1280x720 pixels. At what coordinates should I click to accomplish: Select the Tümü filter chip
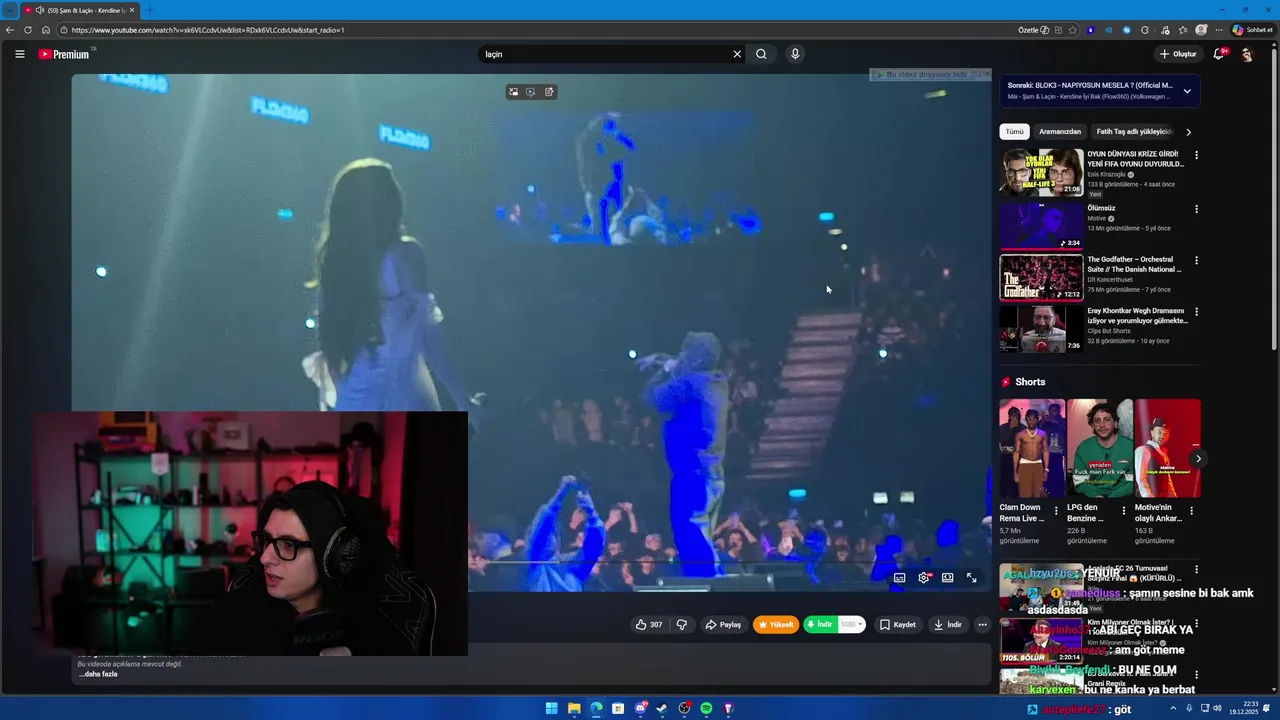1014,132
